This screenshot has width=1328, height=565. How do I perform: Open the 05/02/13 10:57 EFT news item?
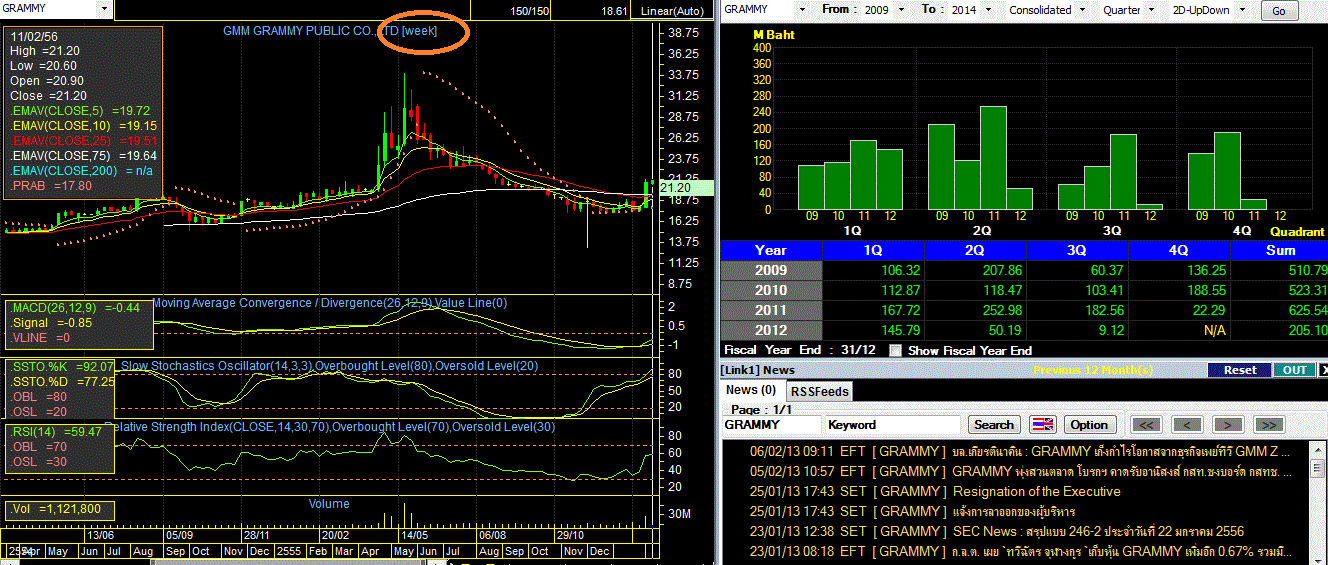click(x=1020, y=471)
